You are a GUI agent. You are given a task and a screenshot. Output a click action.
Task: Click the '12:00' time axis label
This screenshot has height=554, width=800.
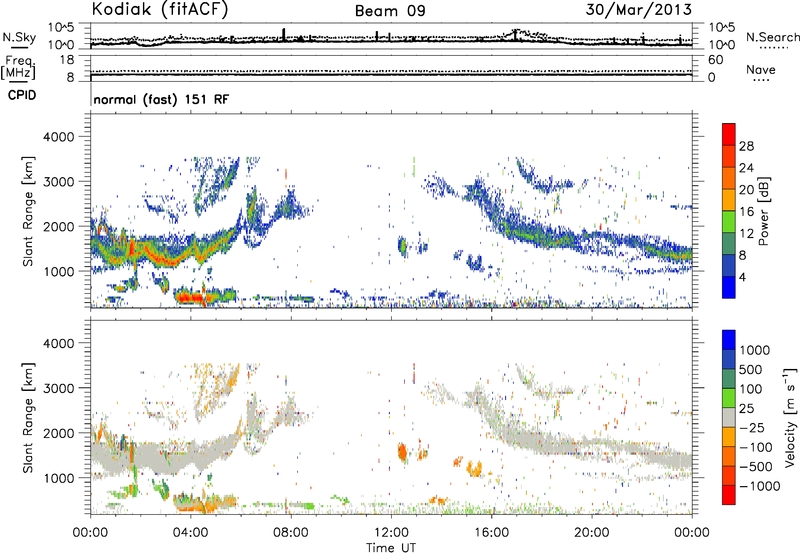[x=391, y=533]
